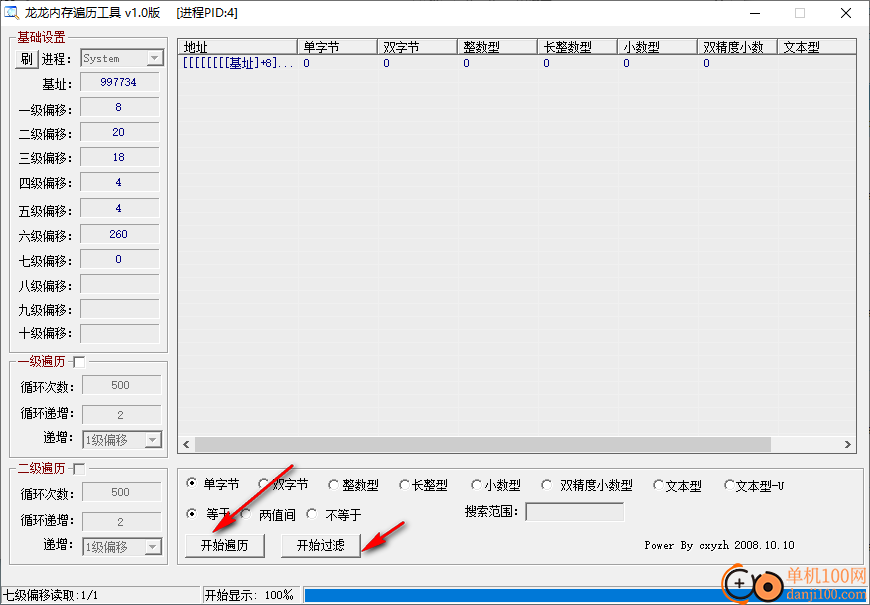Select the [[[[[[[[基址]+8]... result row

tap(516, 63)
